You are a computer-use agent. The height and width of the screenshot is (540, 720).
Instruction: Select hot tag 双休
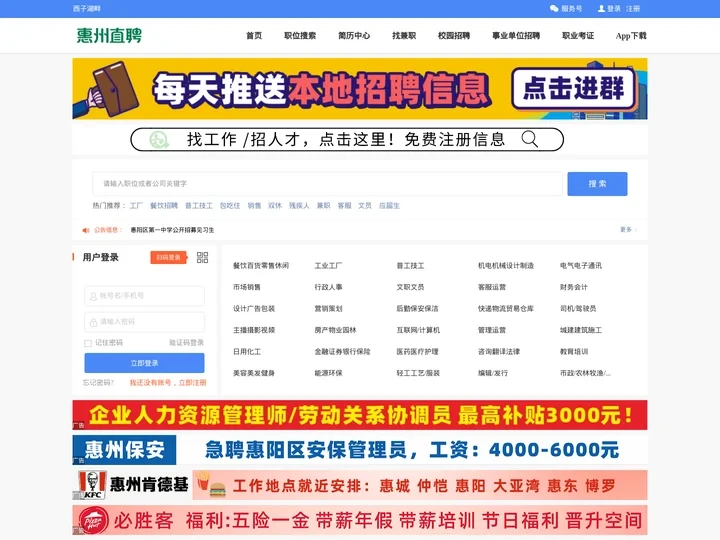(x=275, y=206)
